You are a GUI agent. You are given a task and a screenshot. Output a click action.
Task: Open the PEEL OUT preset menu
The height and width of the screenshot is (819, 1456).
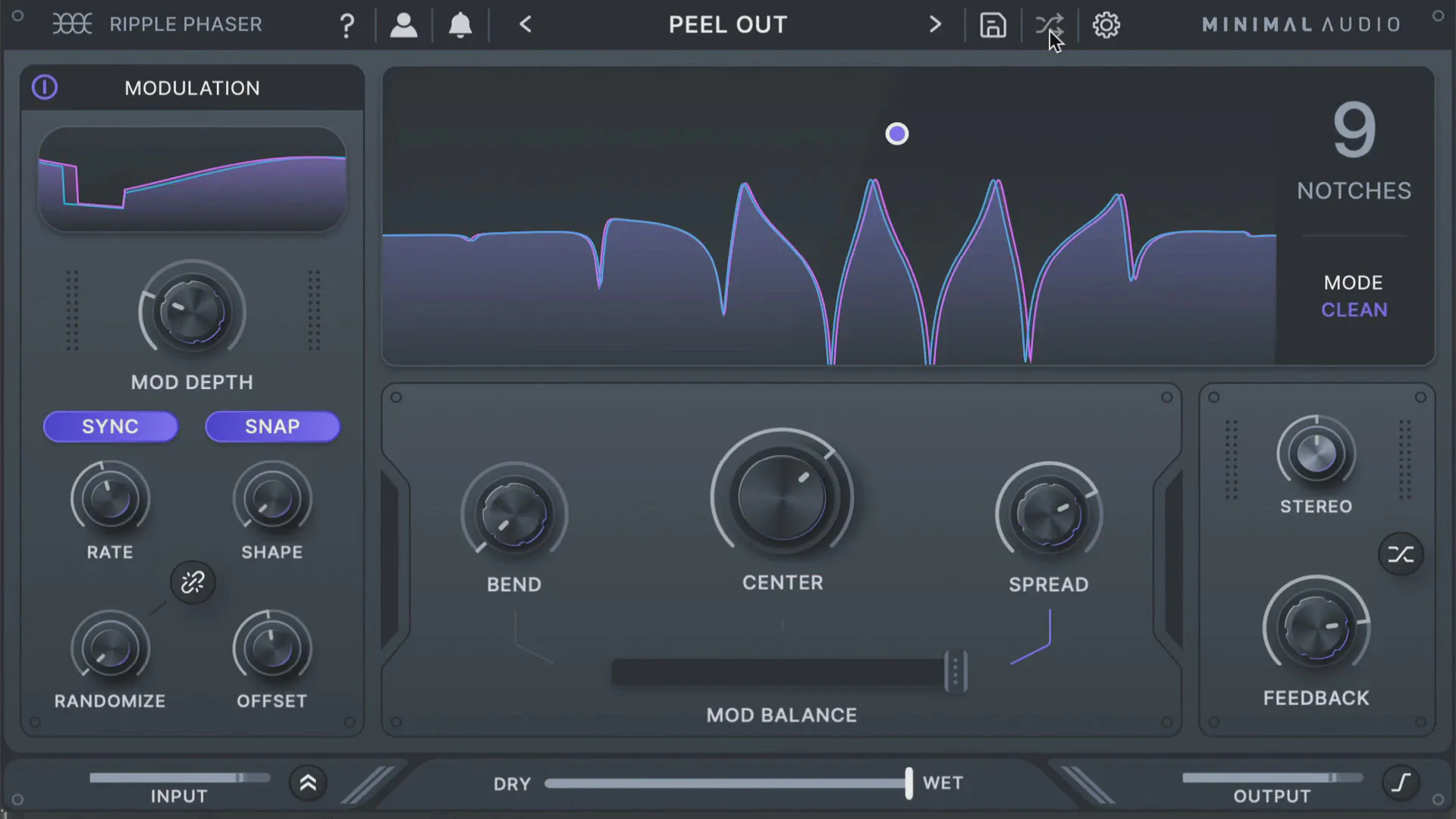728,25
